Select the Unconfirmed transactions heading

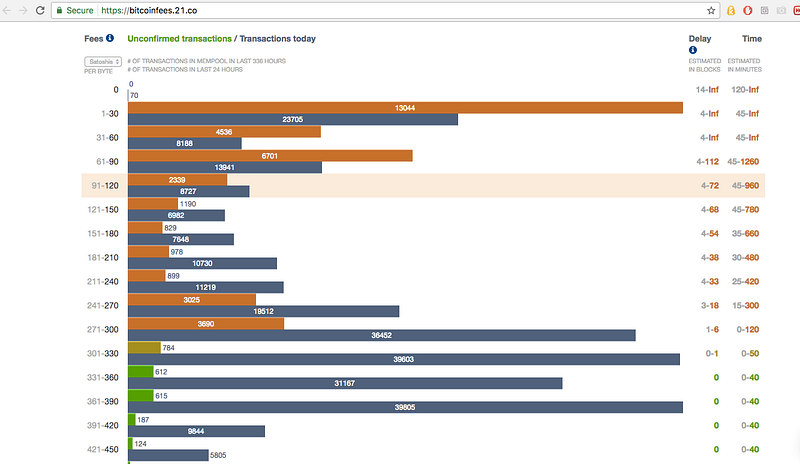coord(180,39)
